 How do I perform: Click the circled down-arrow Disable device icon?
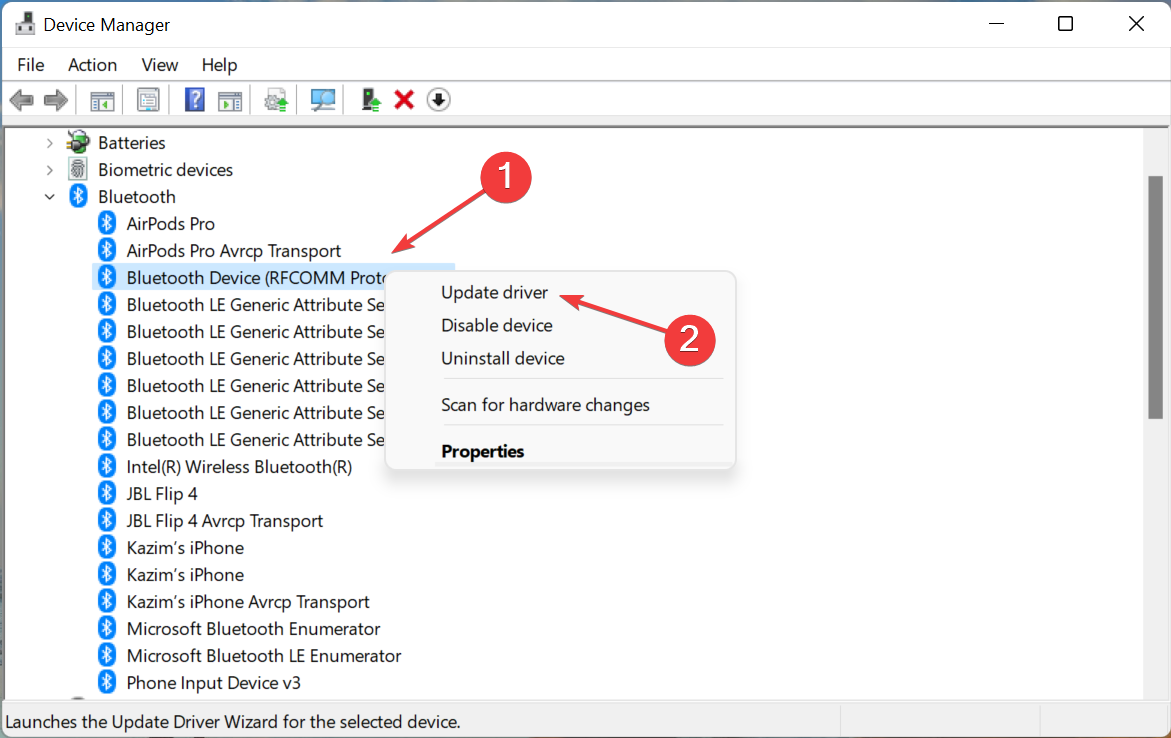tap(438, 99)
